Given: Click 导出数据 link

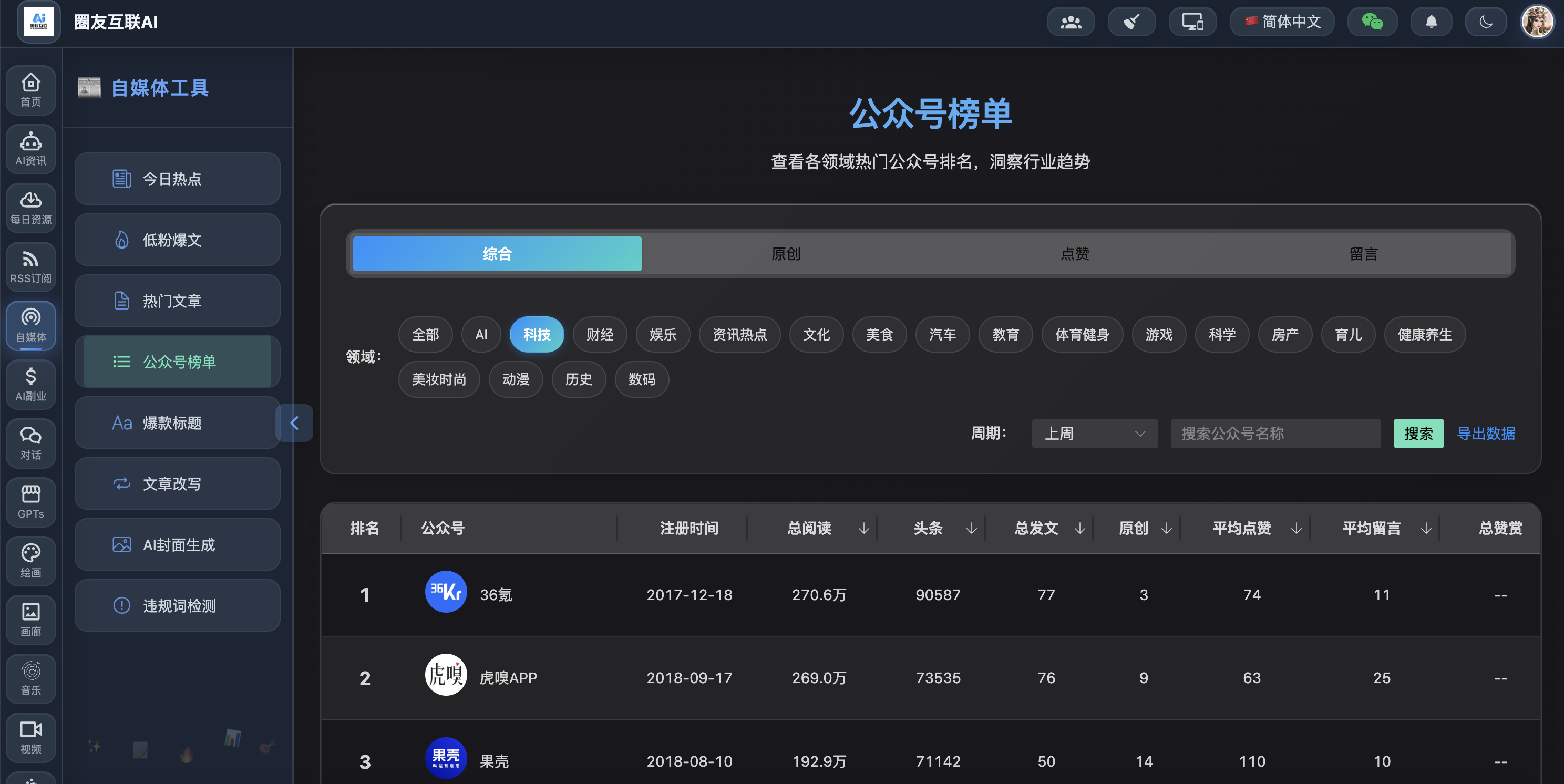Looking at the screenshot, I should pos(1486,434).
